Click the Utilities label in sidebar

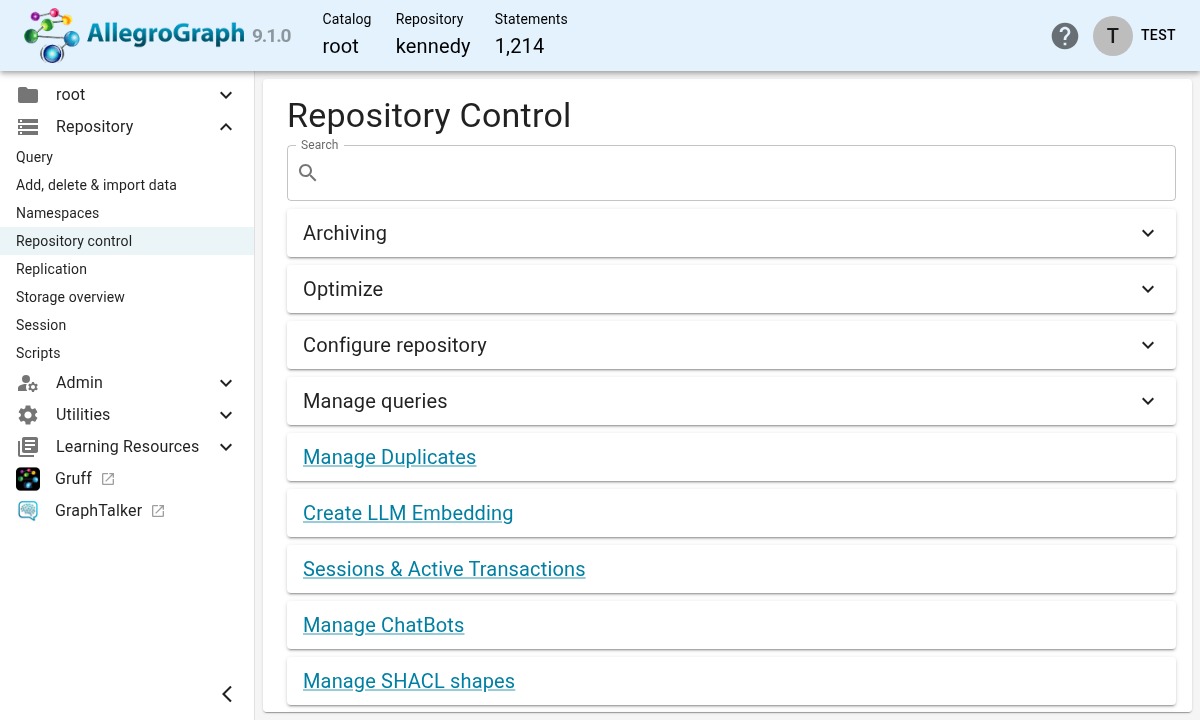click(83, 415)
